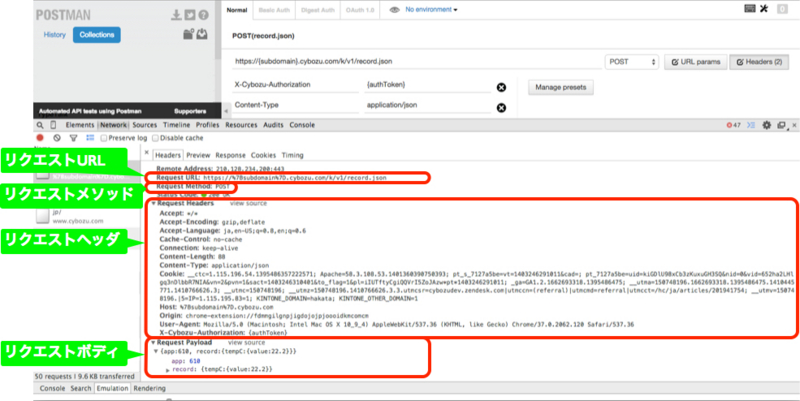Collapse the Request Headers section triangle
The image size is (800, 401).
pyautogui.click(x=154, y=204)
